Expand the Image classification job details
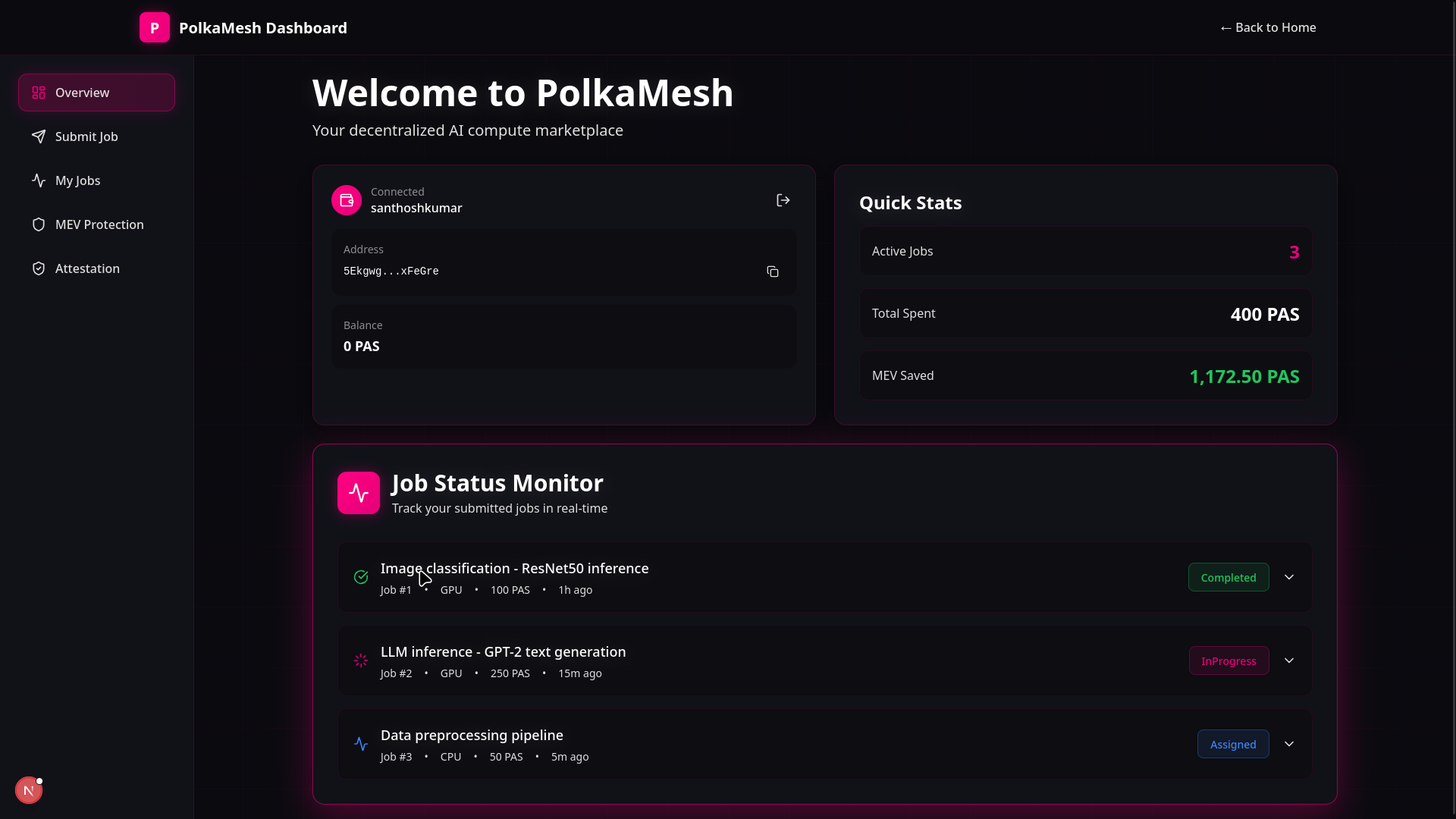This screenshot has height=819, width=1456. [1289, 577]
